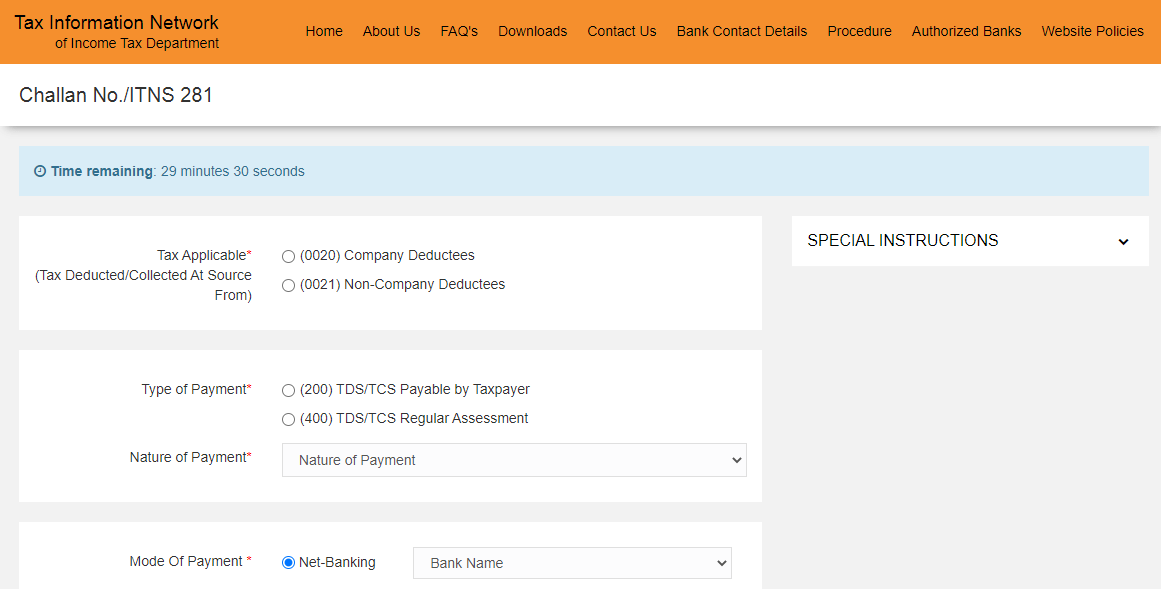Visit the Downloads page
The width and height of the screenshot is (1161, 589).
tap(532, 31)
